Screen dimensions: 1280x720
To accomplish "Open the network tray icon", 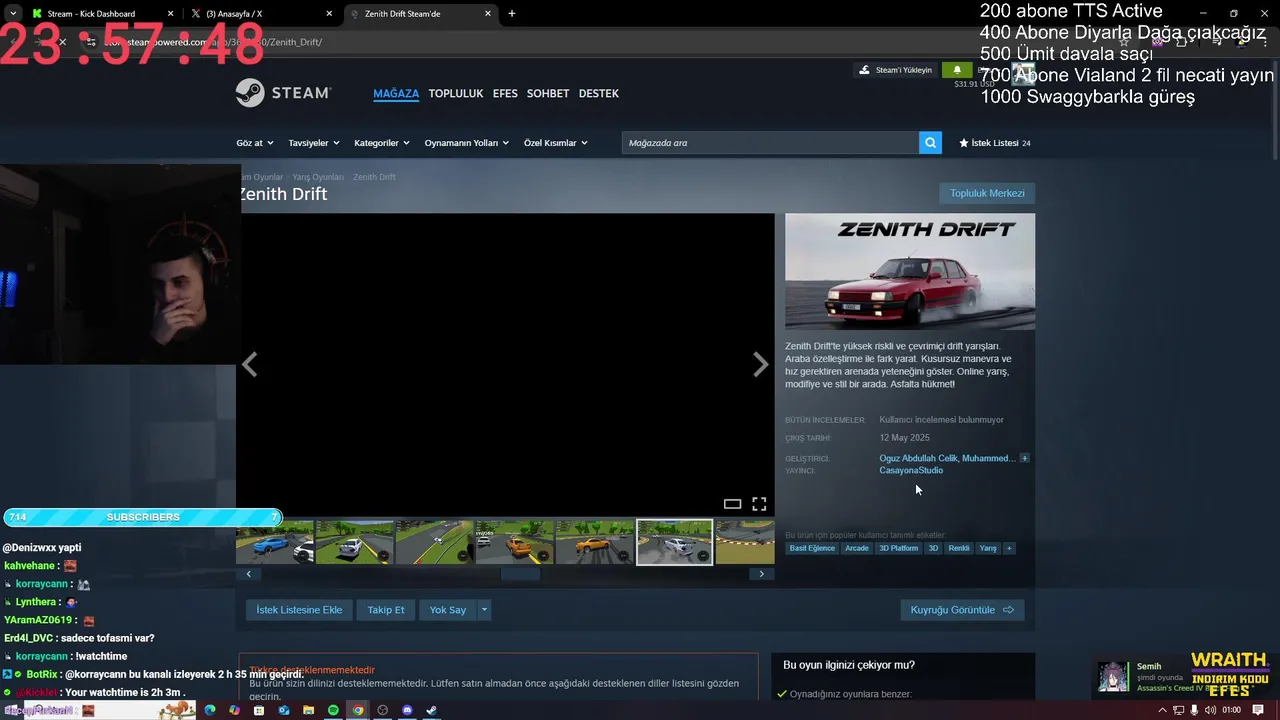I will tap(1179, 710).
